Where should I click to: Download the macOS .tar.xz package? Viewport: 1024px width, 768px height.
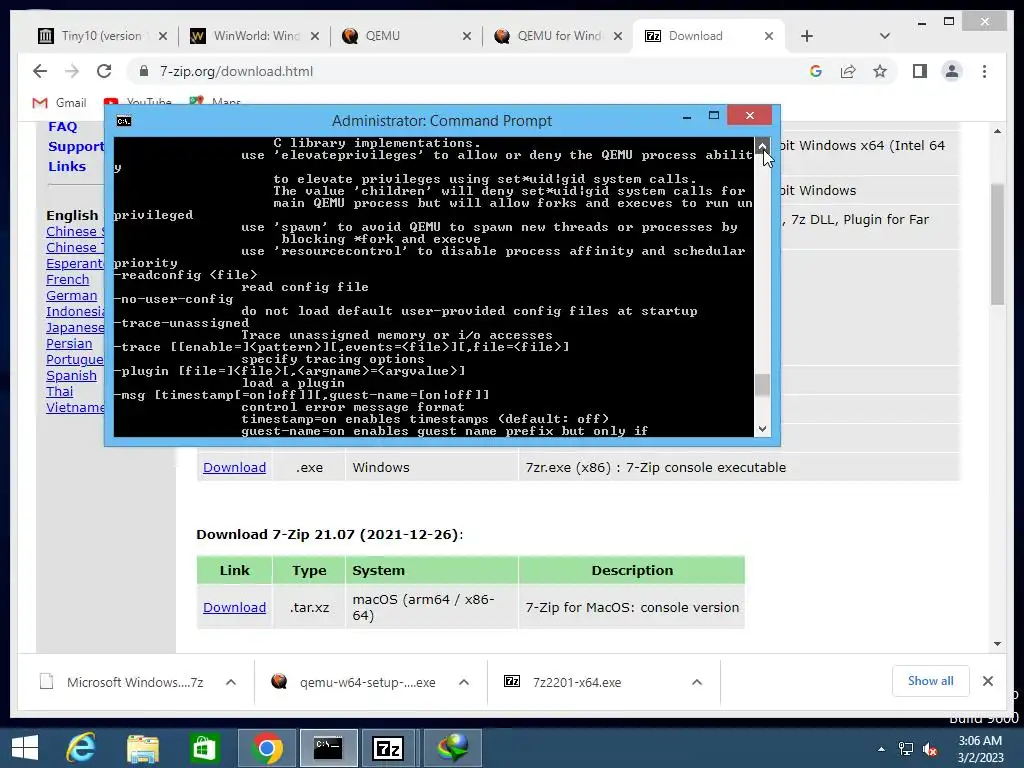point(234,607)
